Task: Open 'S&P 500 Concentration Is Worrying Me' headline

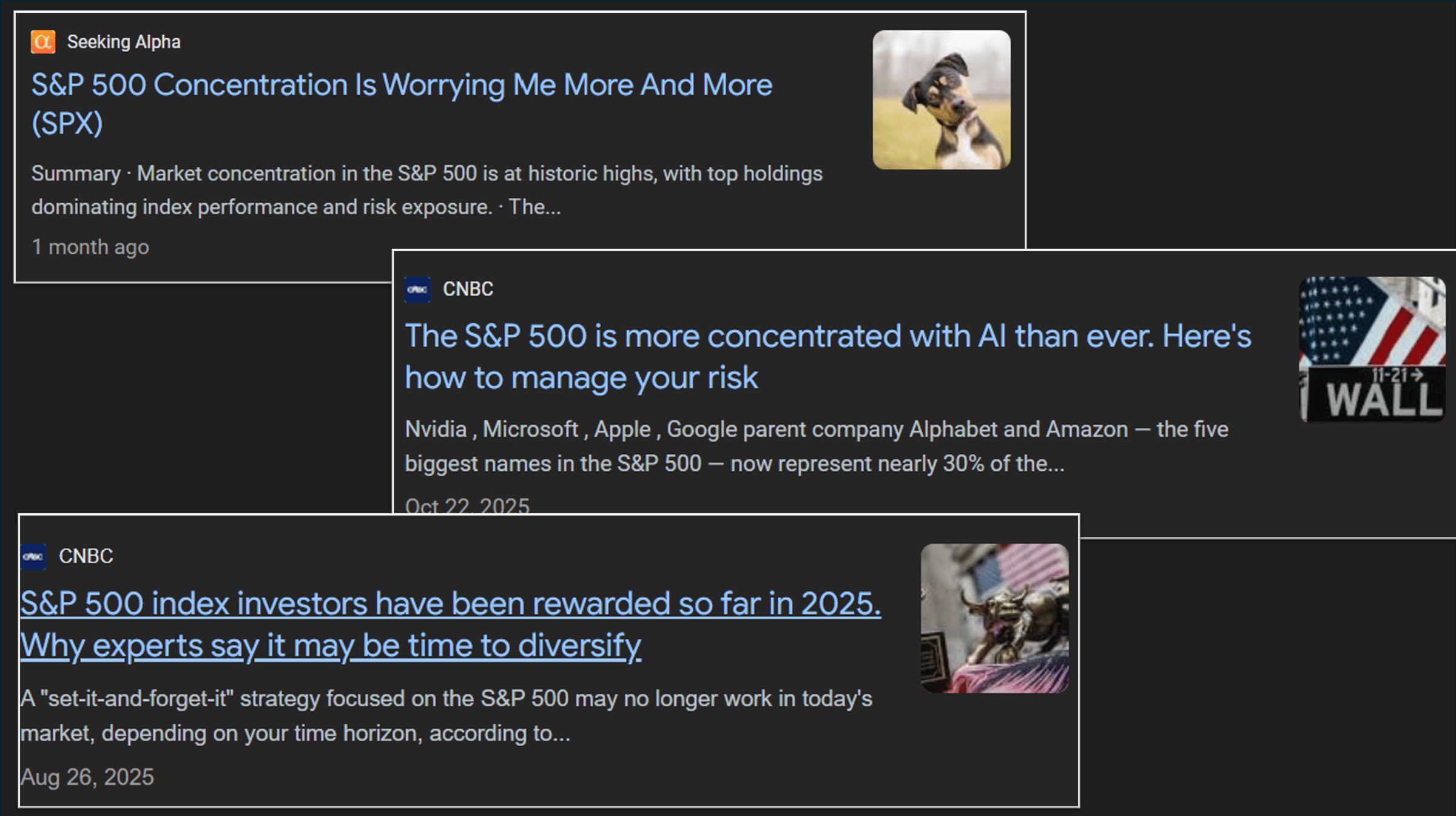Action: point(402,85)
